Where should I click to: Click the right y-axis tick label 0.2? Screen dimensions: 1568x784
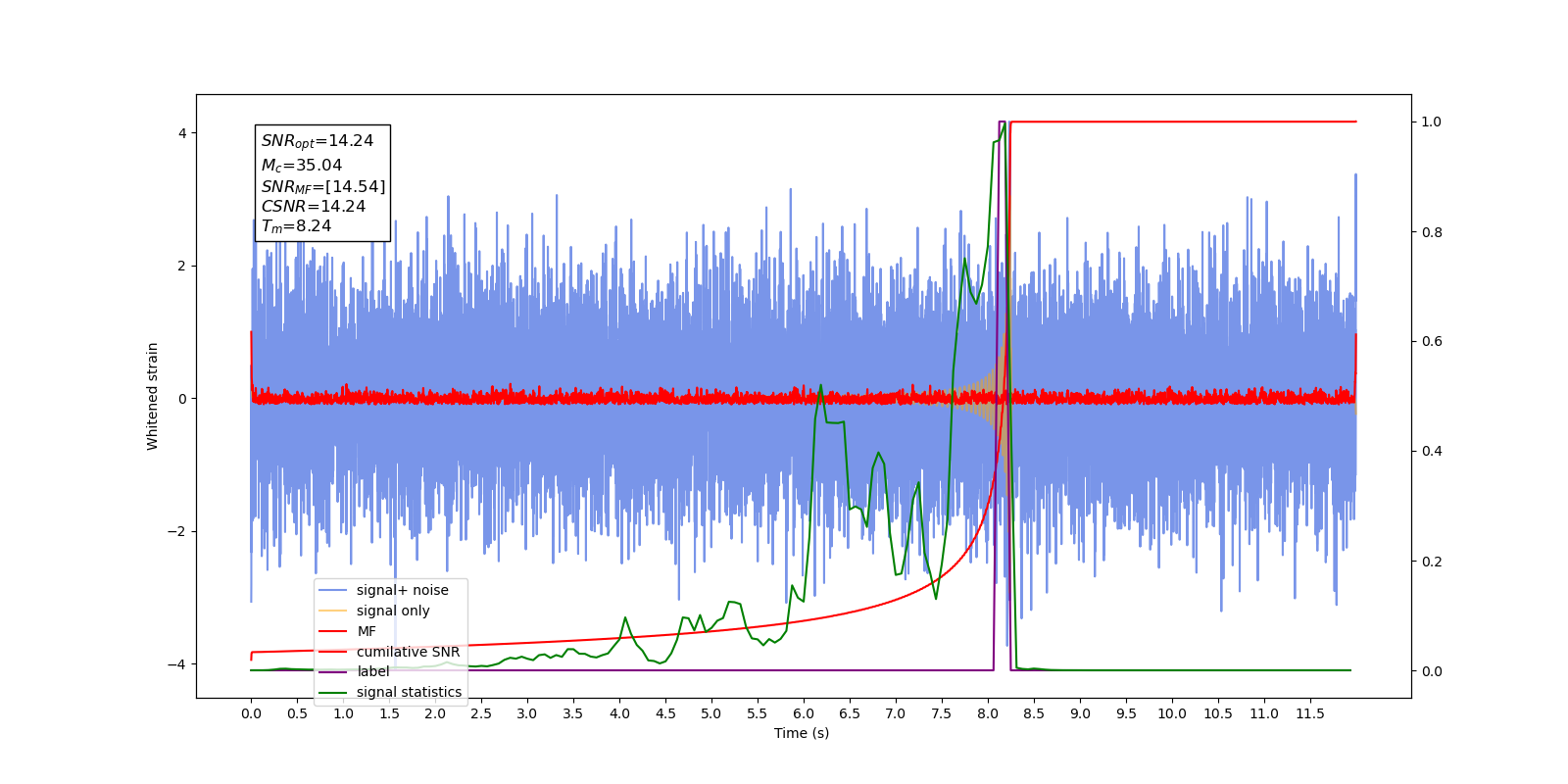[x=1432, y=562]
